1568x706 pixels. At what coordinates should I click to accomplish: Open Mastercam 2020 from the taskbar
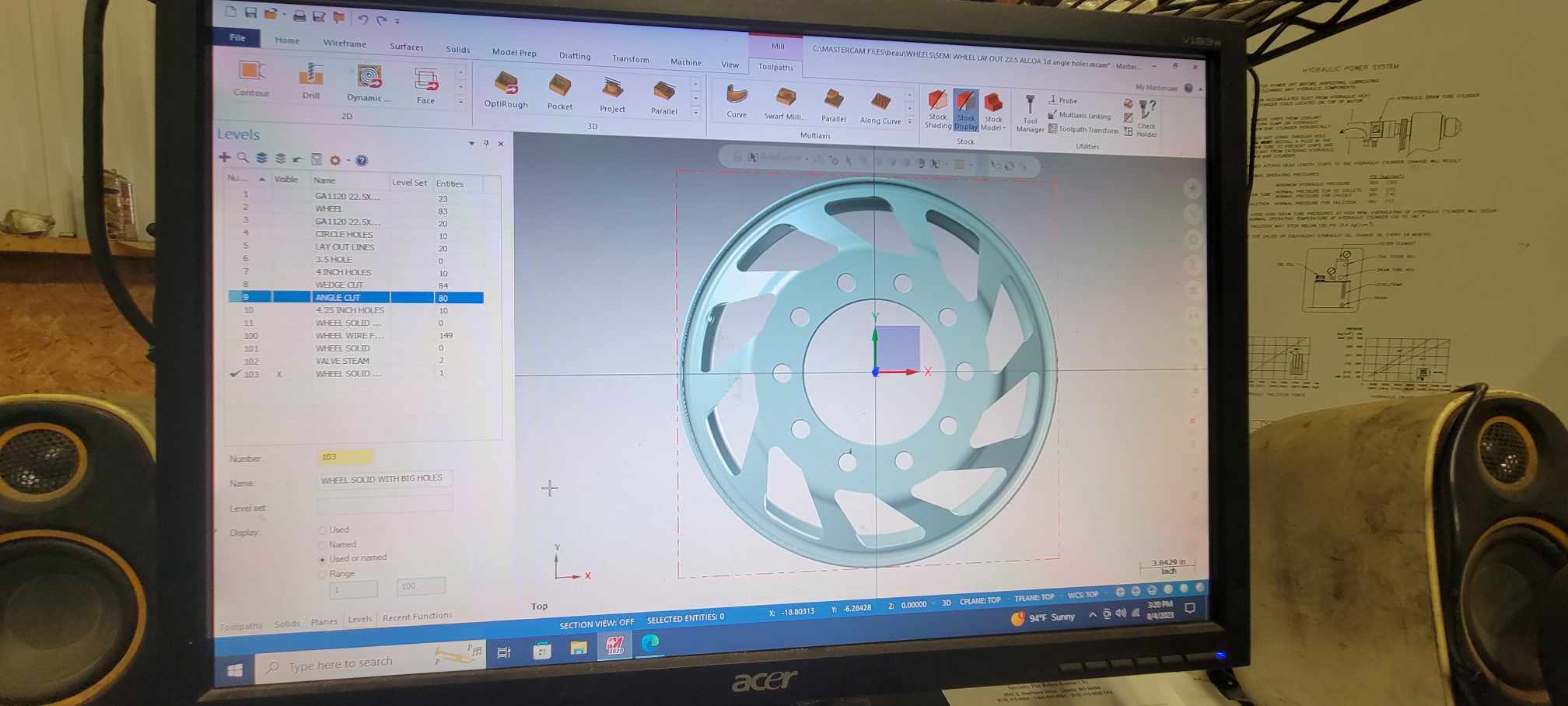[x=614, y=645]
